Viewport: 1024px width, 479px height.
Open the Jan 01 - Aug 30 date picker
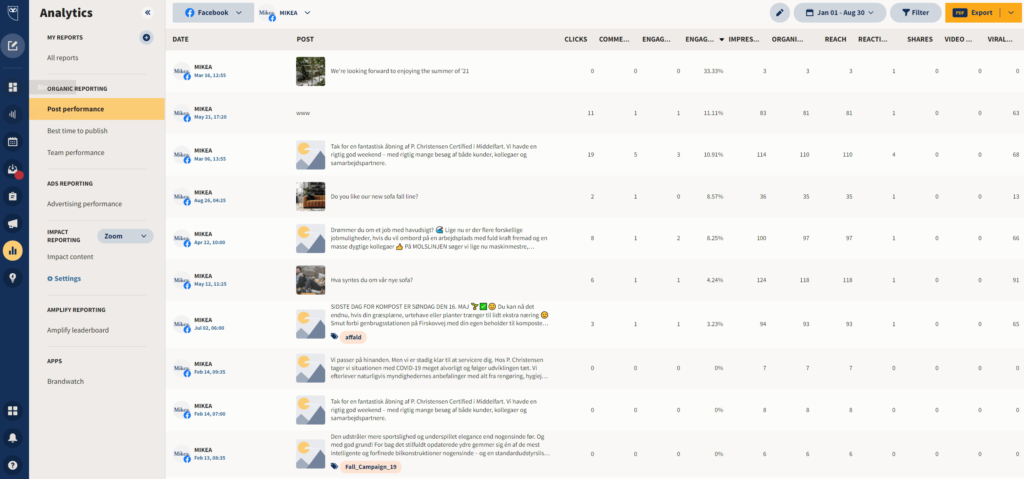click(x=839, y=13)
